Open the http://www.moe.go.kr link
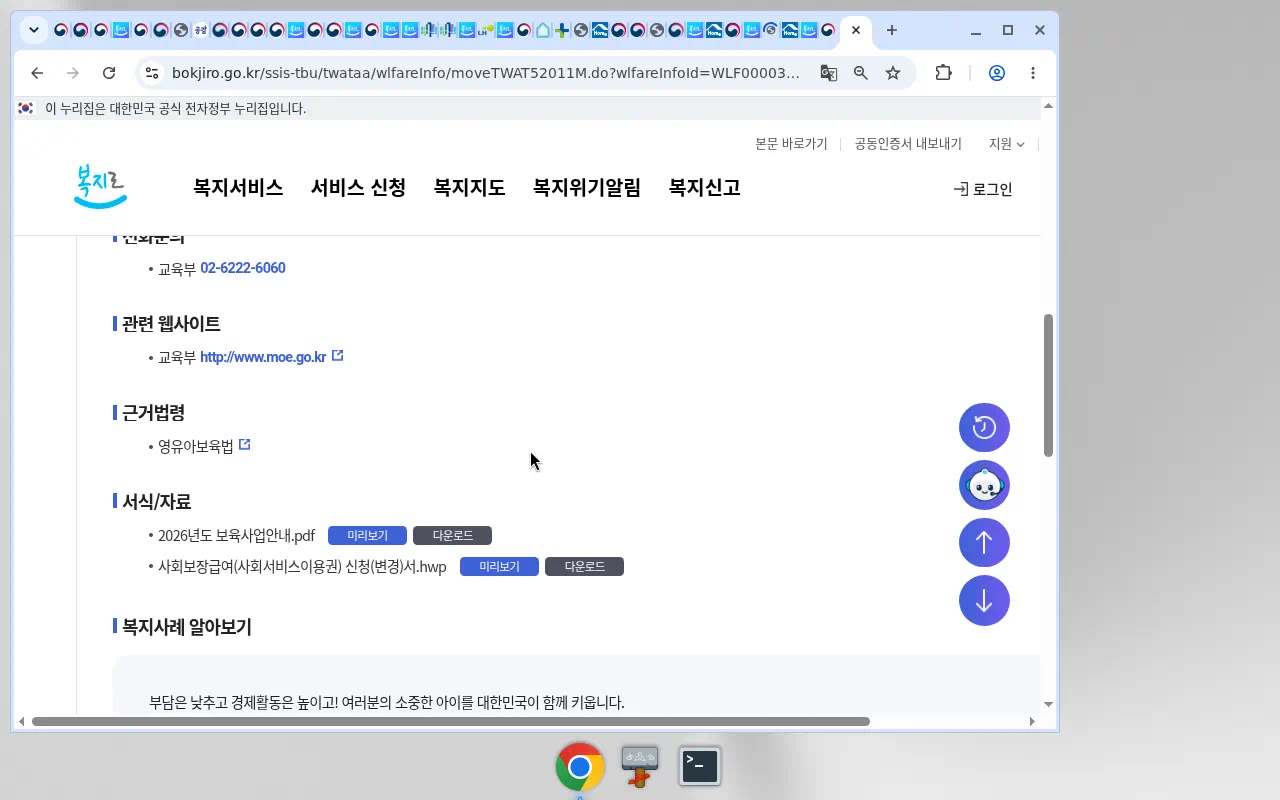The width and height of the screenshot is (1280, 800). pos(263,357)
